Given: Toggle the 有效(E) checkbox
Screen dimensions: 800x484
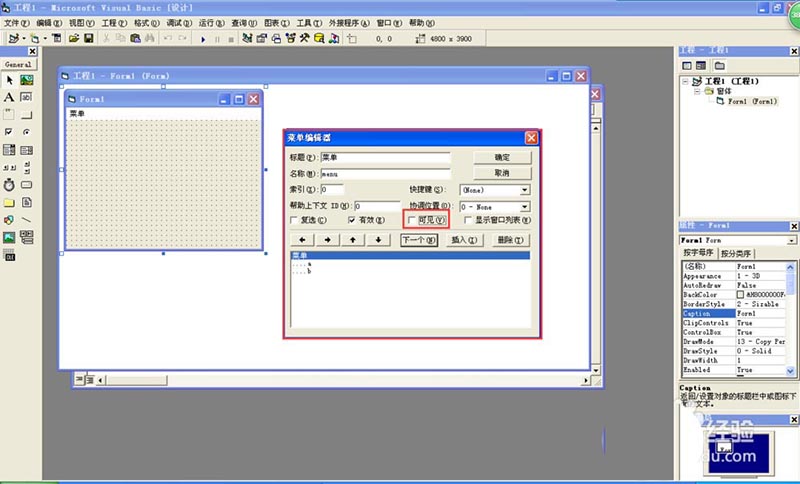Looking at the screenshot, I should [352, 220].
